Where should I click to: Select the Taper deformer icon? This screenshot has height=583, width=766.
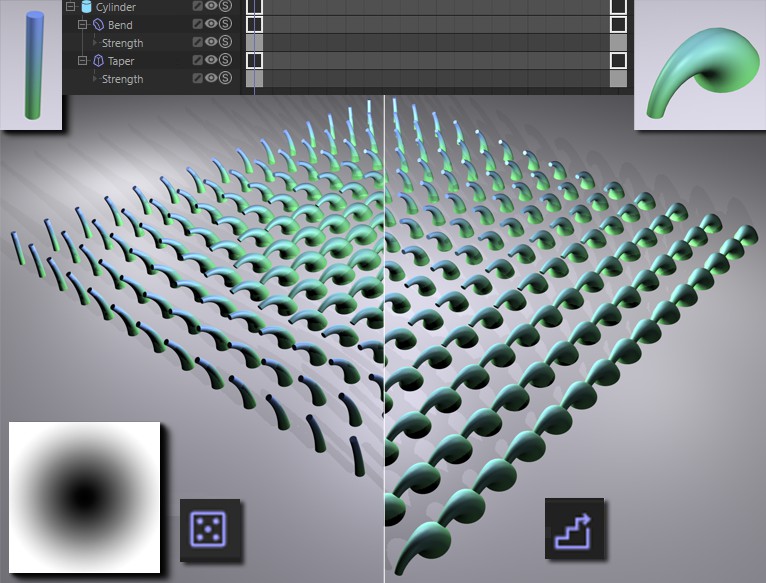click(98, 61)
